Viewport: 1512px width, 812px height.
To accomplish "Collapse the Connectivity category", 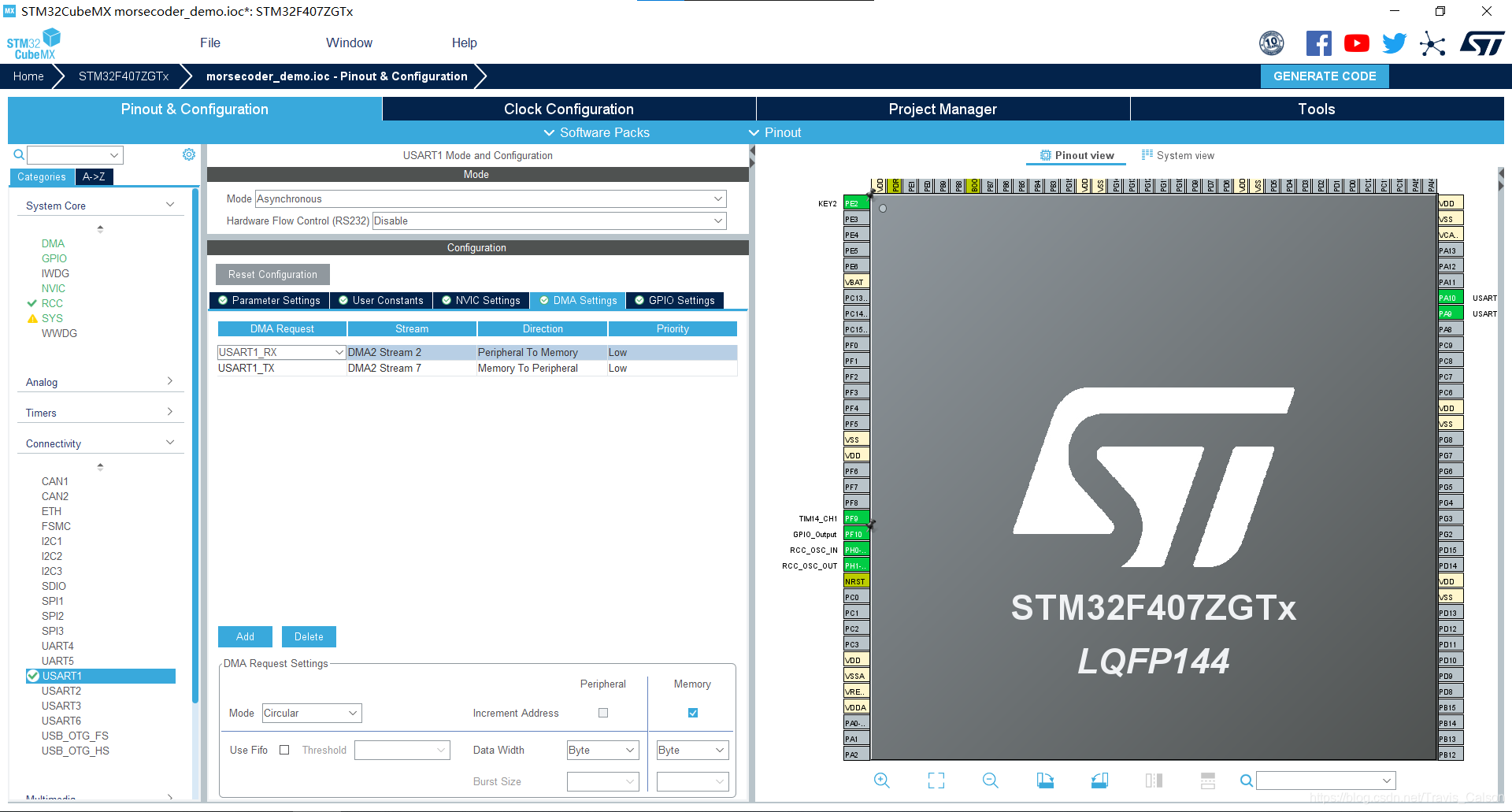I will pos(170,443).
